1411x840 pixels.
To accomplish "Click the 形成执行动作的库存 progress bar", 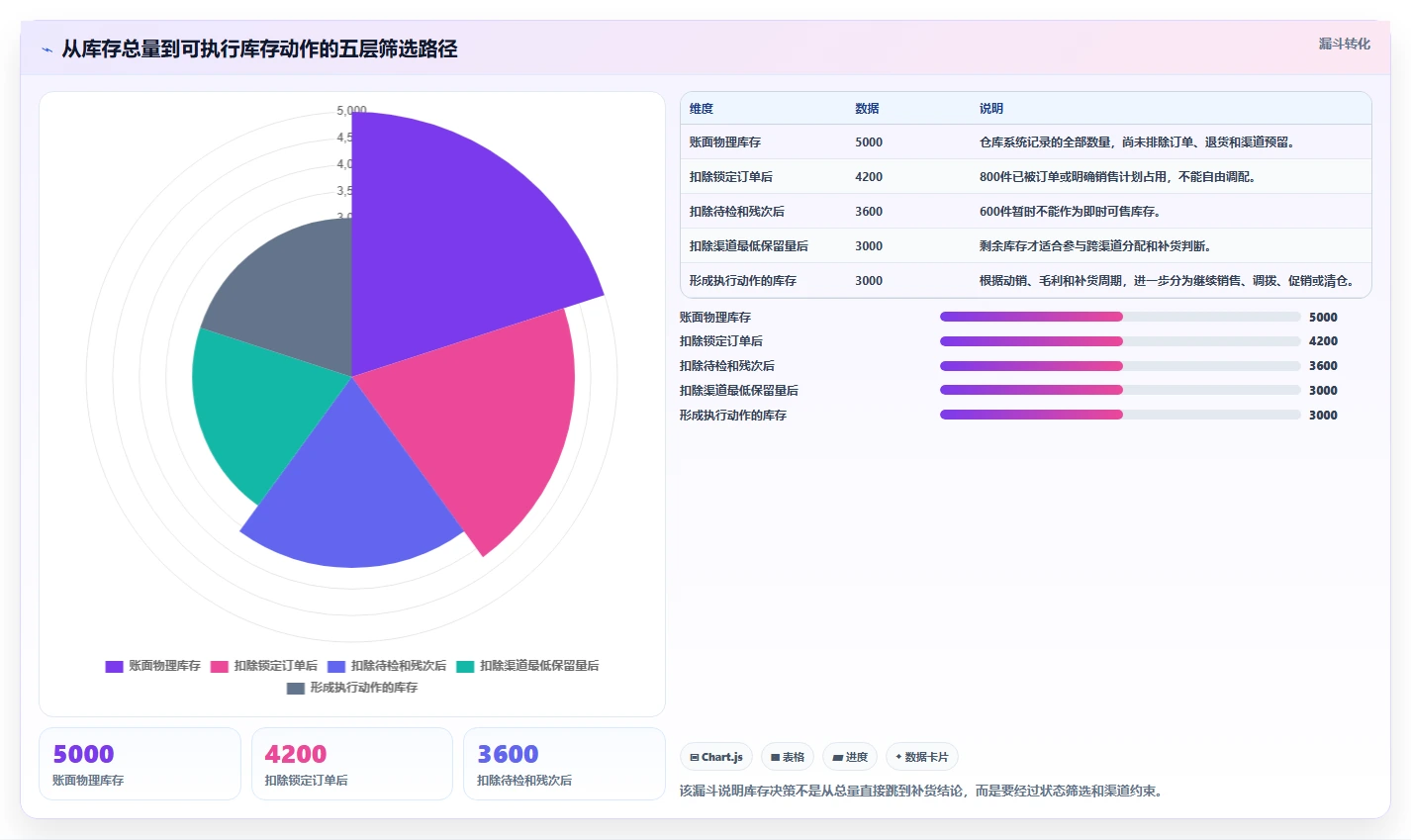I will click(1120, 415).
